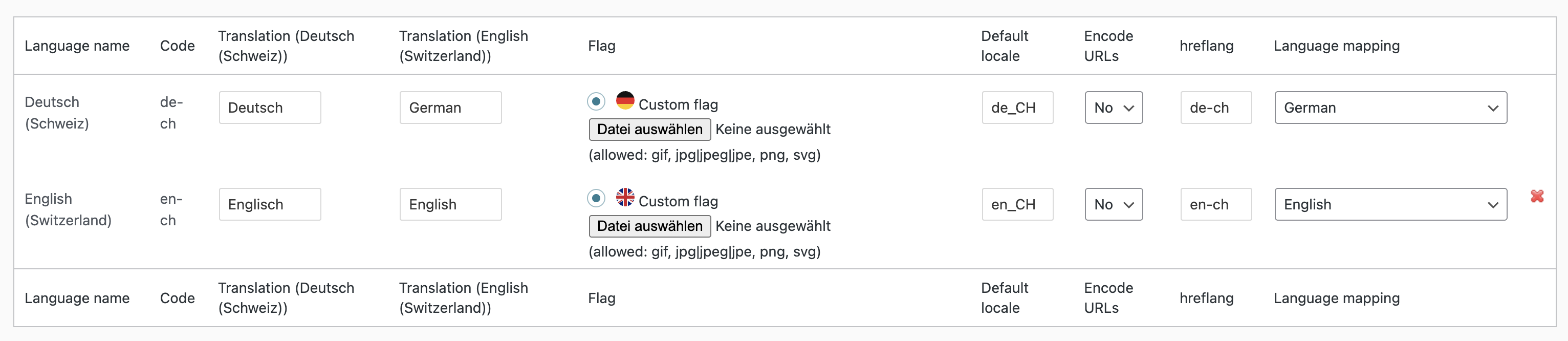Click the de-ch hreflang input

point(1215,108)
